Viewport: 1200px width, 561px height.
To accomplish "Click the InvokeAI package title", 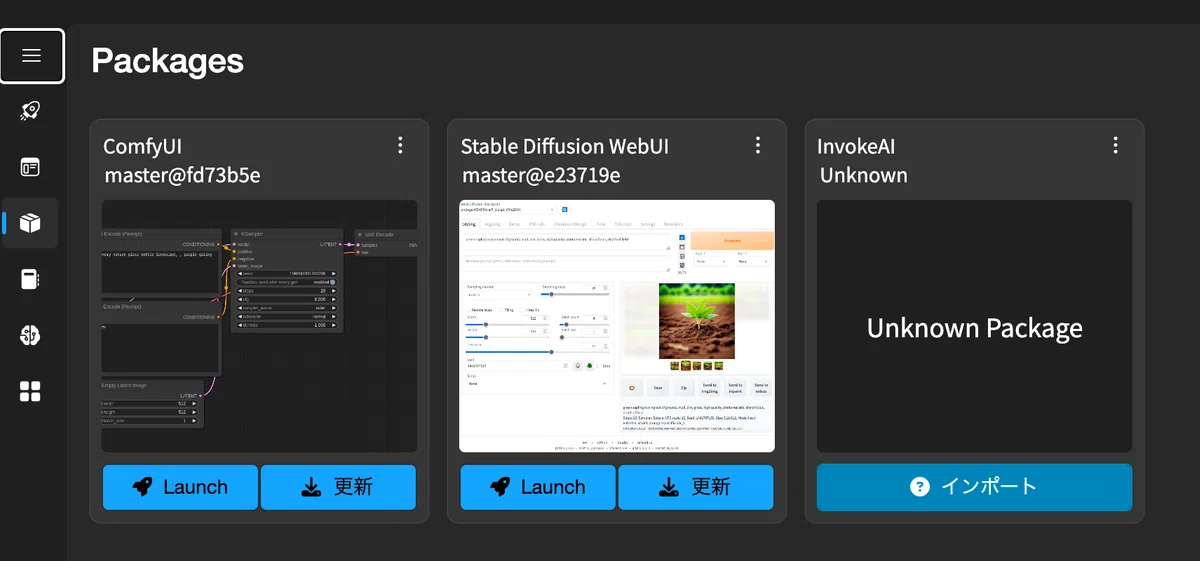I will click(856, 147).
